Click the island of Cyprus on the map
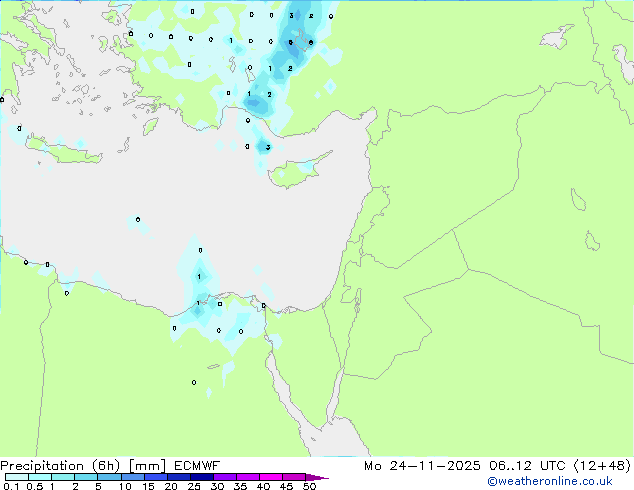 coord(294,172)
